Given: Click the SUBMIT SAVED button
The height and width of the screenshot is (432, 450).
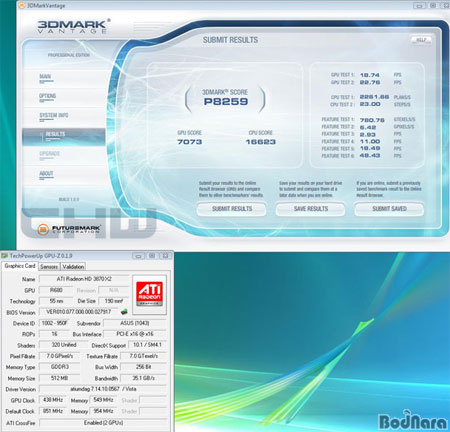Looking at the screenshot, I should 389,209.
